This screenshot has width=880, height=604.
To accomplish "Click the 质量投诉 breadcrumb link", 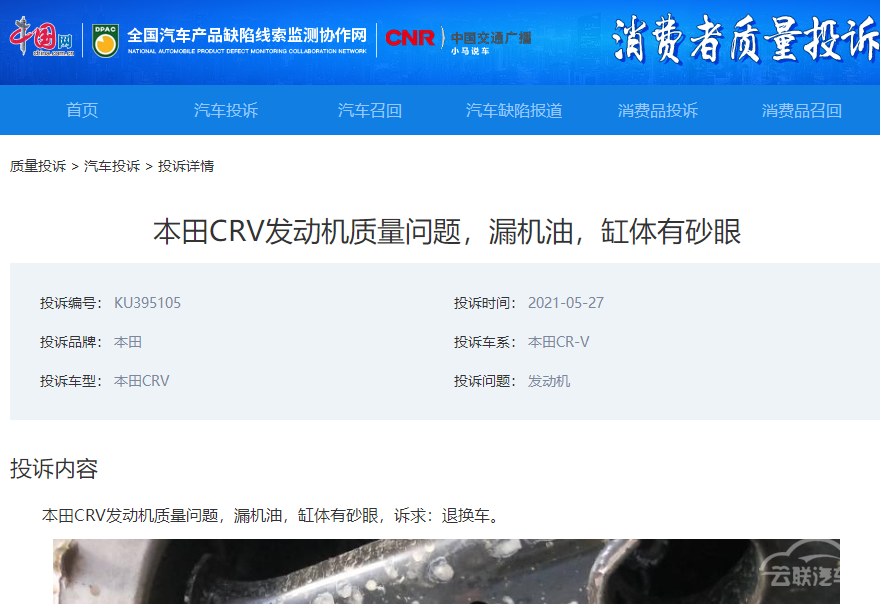I will pyautogui.click(x=38, y=166).
